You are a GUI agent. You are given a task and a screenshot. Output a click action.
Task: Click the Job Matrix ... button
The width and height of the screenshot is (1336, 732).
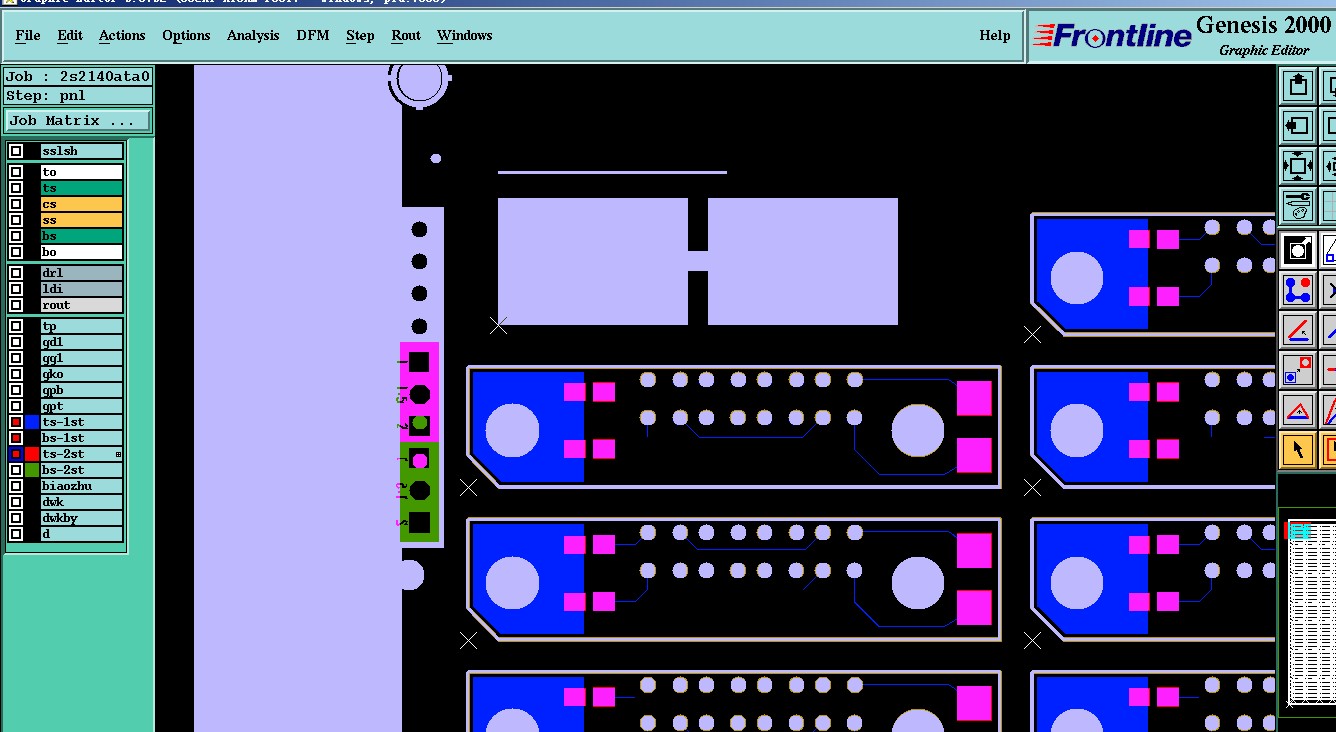(x=78, y=121)
